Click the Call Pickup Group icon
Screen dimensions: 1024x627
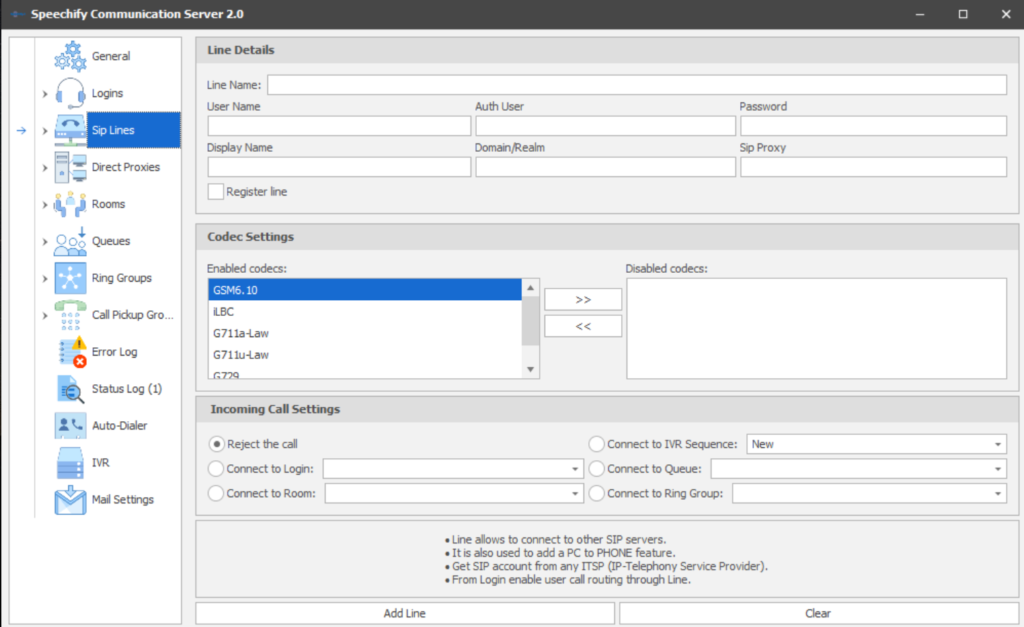pyautogui.click(x=70, y=315)
